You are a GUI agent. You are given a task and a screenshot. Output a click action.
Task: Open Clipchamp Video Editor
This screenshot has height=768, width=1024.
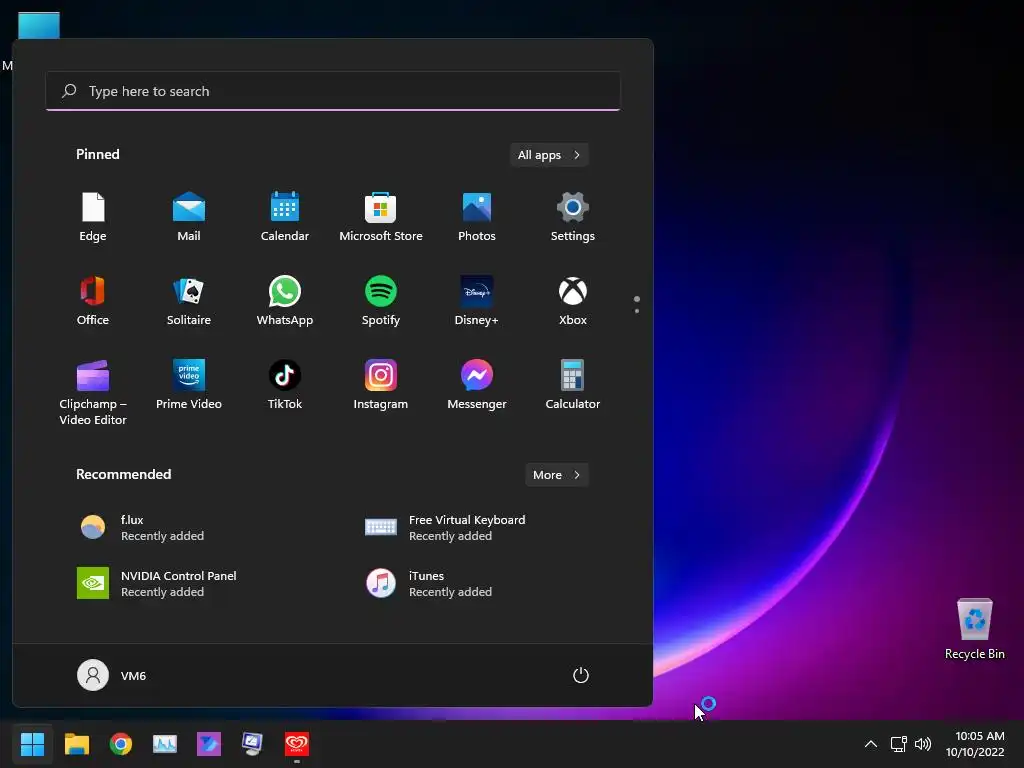pos(93,392)
